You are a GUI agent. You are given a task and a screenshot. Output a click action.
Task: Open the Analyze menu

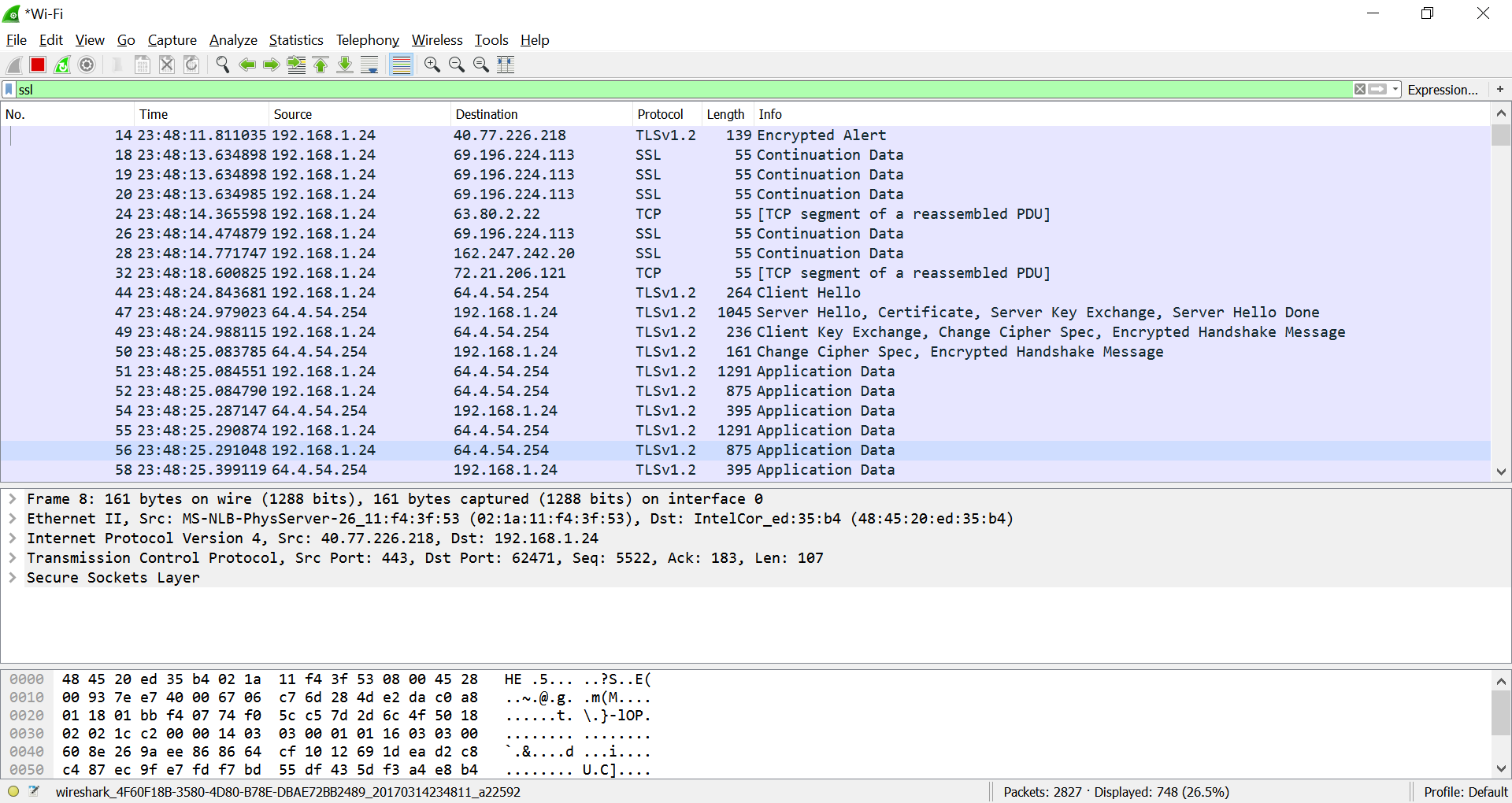(x=233, y=40)
